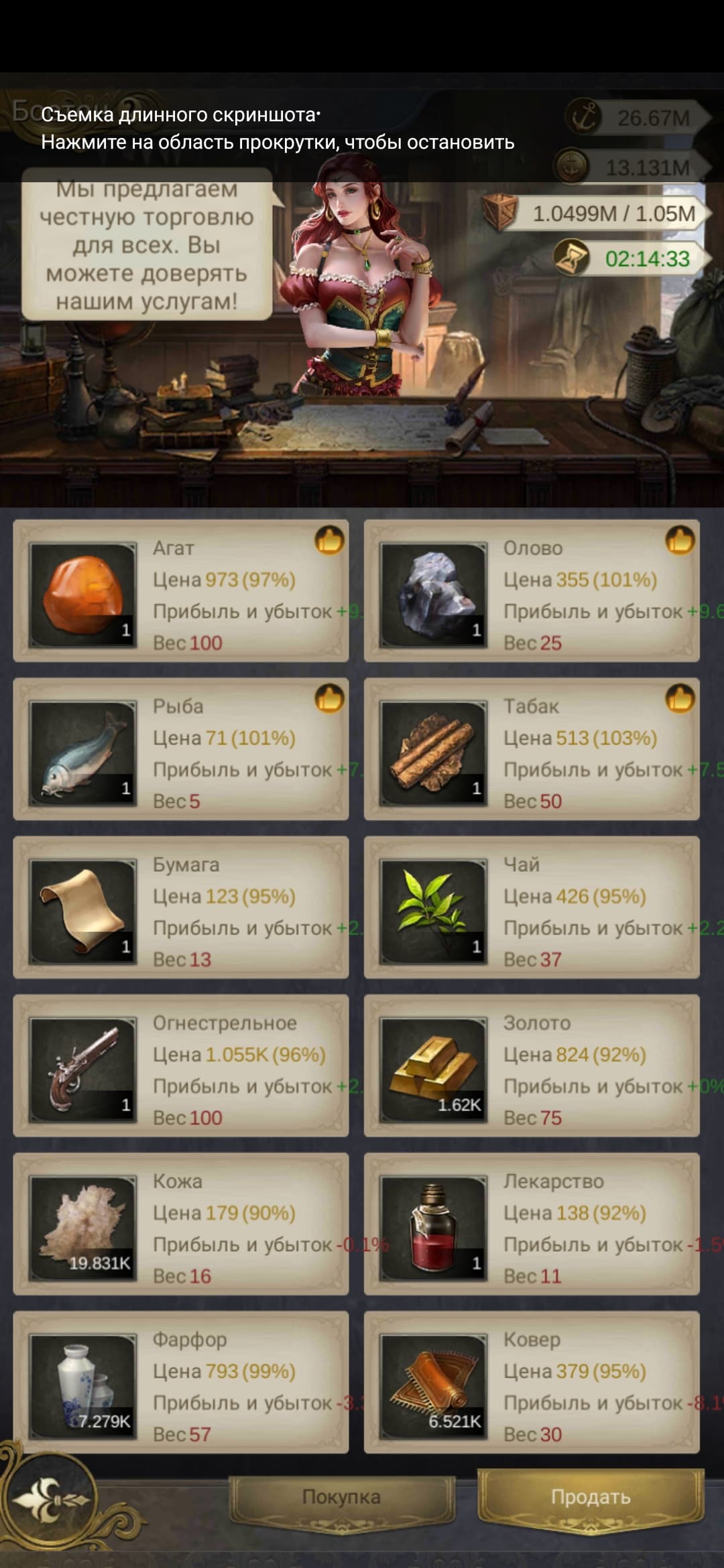Tap the Лекарство medicine bottle icon
The image size is (724, 1568).
click(x=434, y=1228)
